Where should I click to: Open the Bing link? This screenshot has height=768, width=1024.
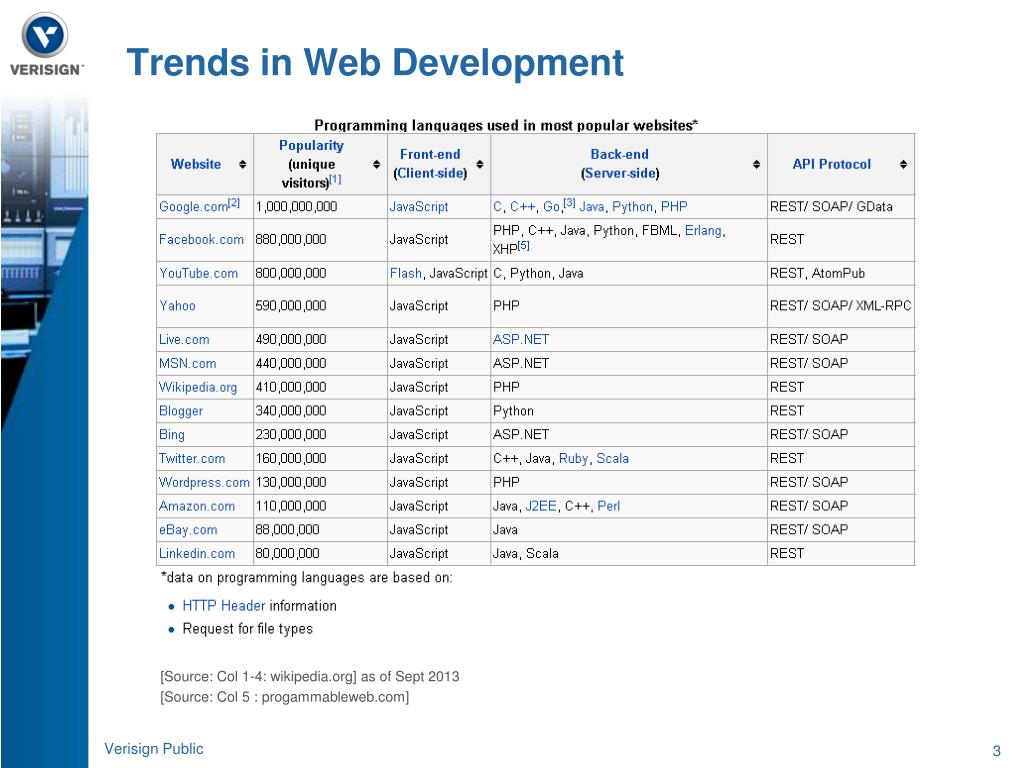point(172,434)
